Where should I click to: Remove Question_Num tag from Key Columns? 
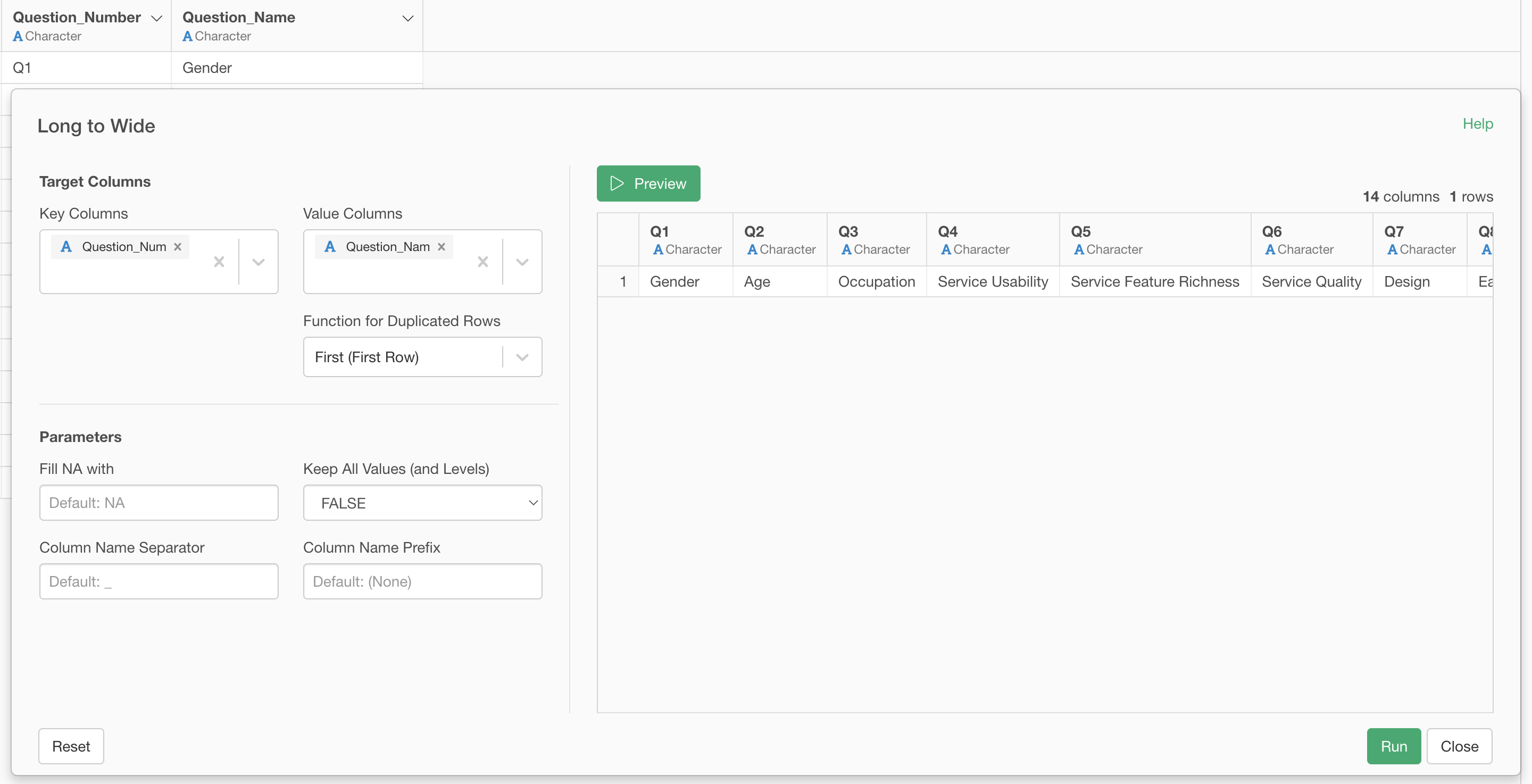click(x=177, y=247)
